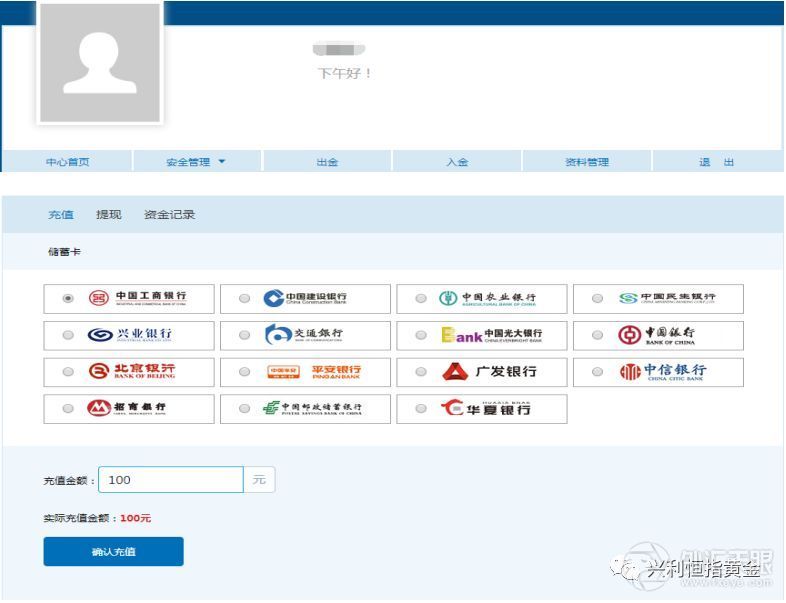Click the 元 unit addon box
The image size is (786, 603).
click(259, 480)
